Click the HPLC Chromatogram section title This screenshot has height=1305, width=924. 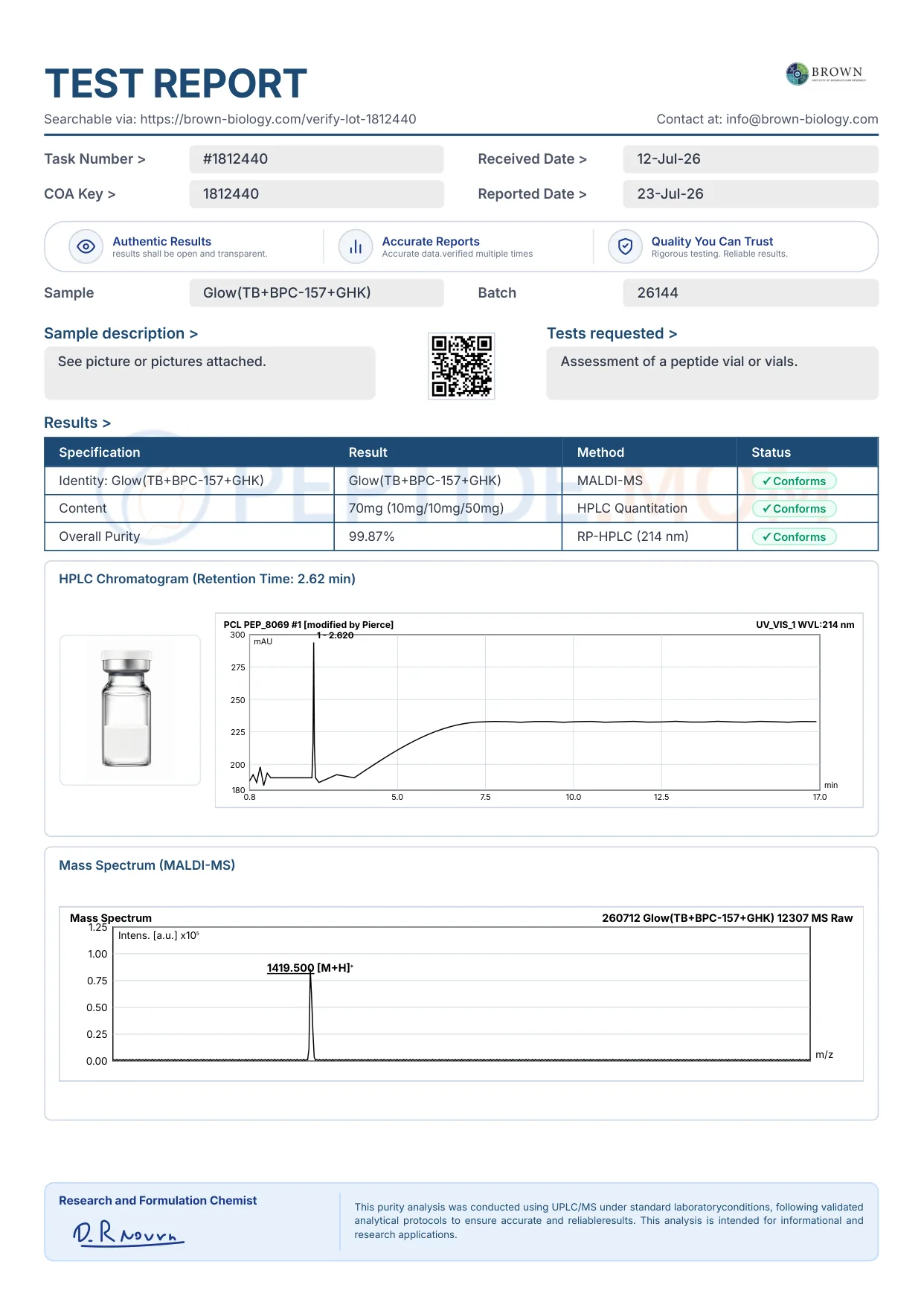point(207,579)
